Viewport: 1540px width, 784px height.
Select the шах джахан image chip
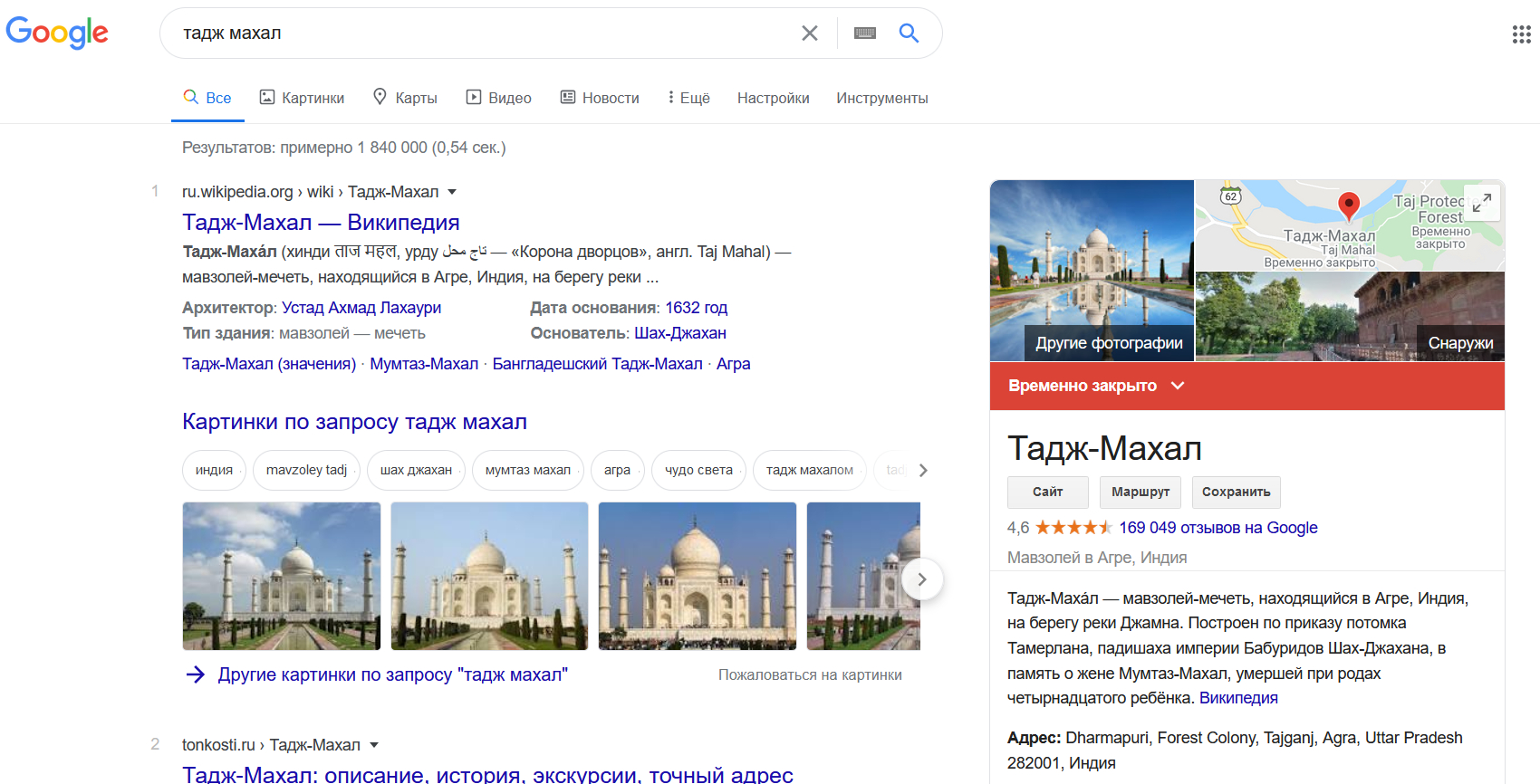416,470
